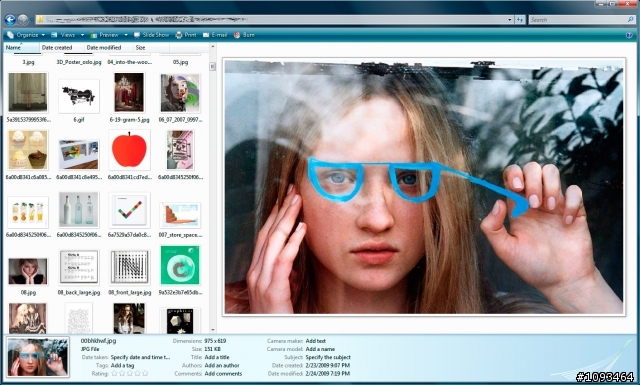Select the 08_back_large.jpg thumbnail
640x385 pixels.
pos(79,267)
